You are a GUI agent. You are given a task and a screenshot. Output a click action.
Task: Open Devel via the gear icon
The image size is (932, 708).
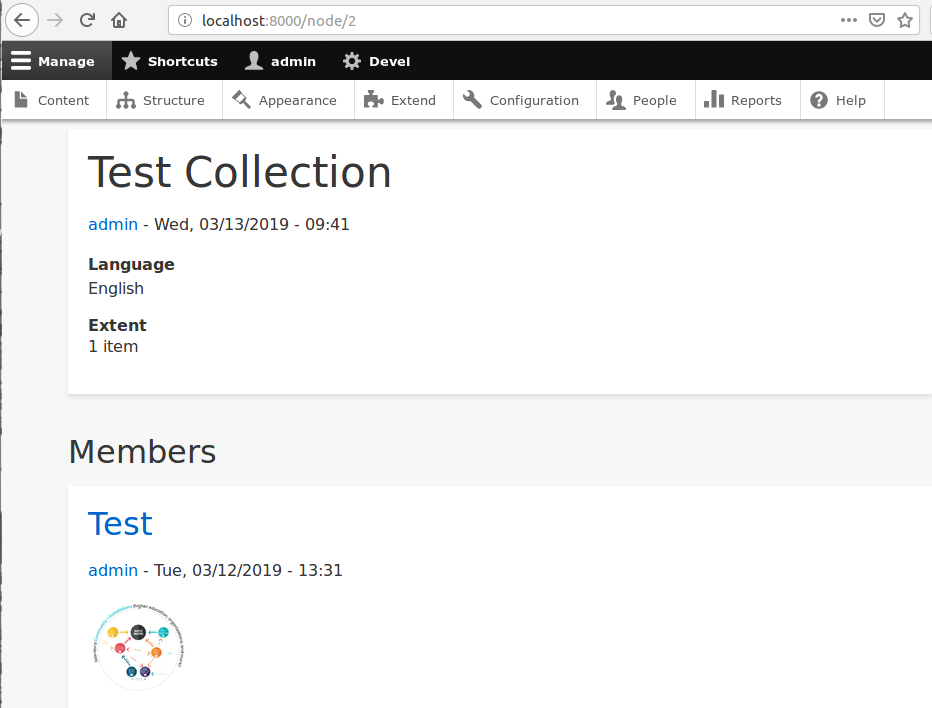point(350,60)
